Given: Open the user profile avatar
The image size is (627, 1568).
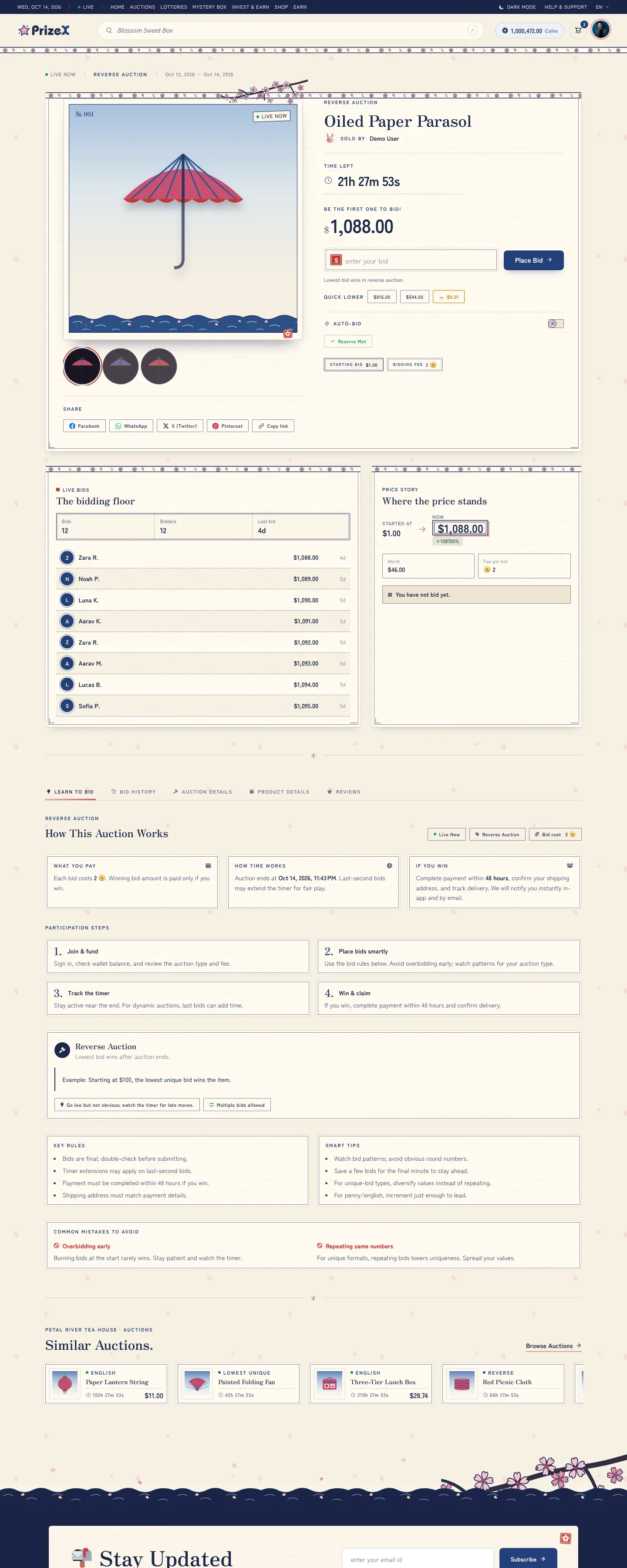Looking at the screenshot, I should click(x=601, y=29).
